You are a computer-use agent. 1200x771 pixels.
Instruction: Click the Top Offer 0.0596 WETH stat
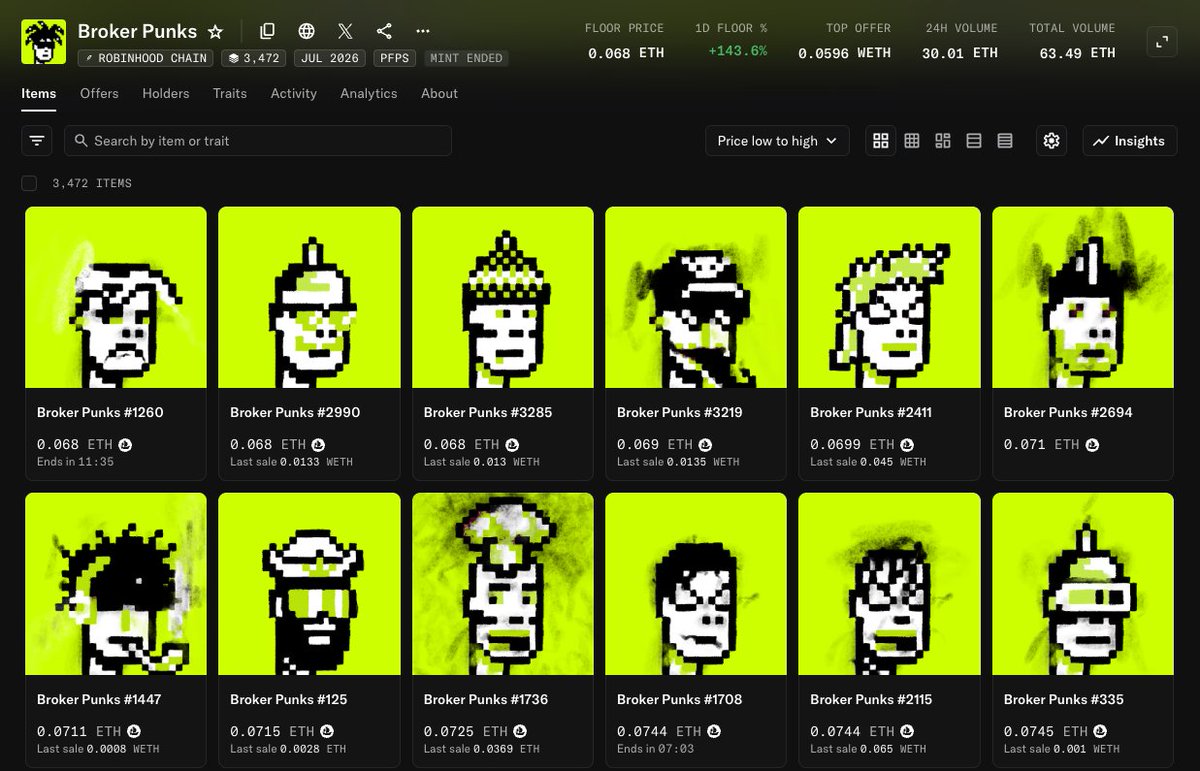844,41
